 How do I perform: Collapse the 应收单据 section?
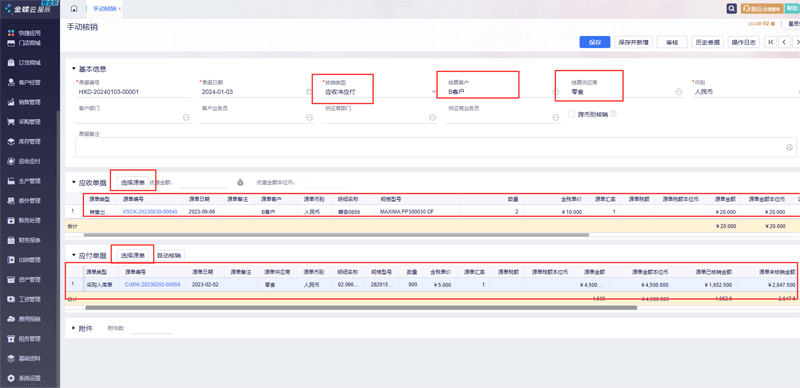click(x=74, y=182)
